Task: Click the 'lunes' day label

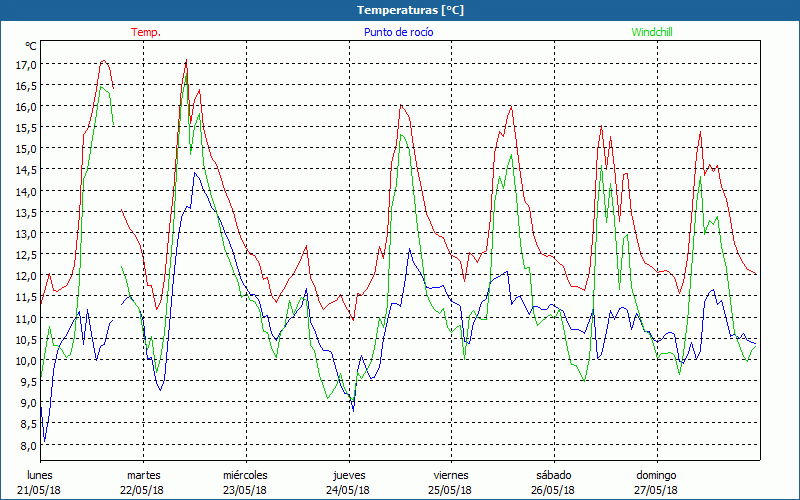Action: pyautogui.click(x=39, y=475)
